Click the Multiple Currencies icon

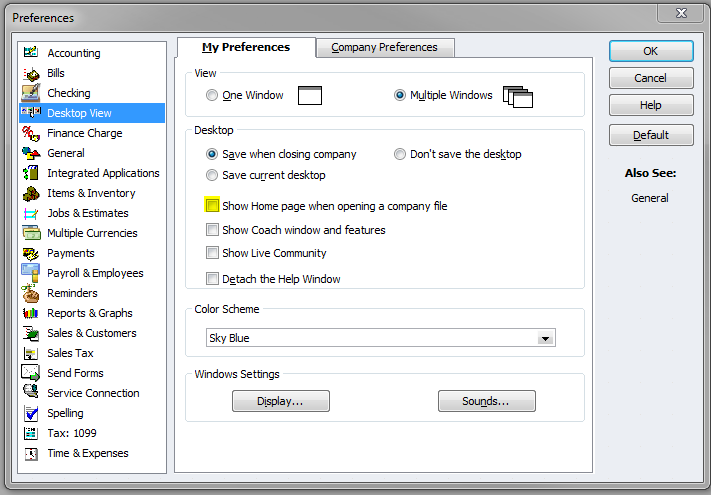point(31,233)
